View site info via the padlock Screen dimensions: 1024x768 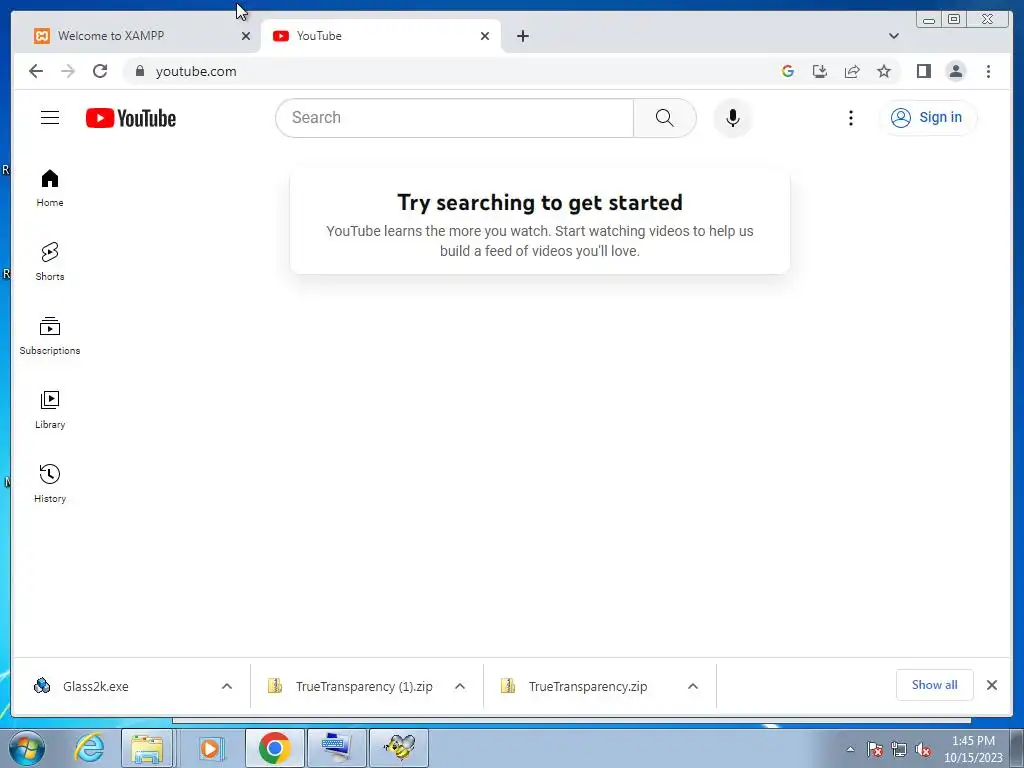(x=140, y=71)
